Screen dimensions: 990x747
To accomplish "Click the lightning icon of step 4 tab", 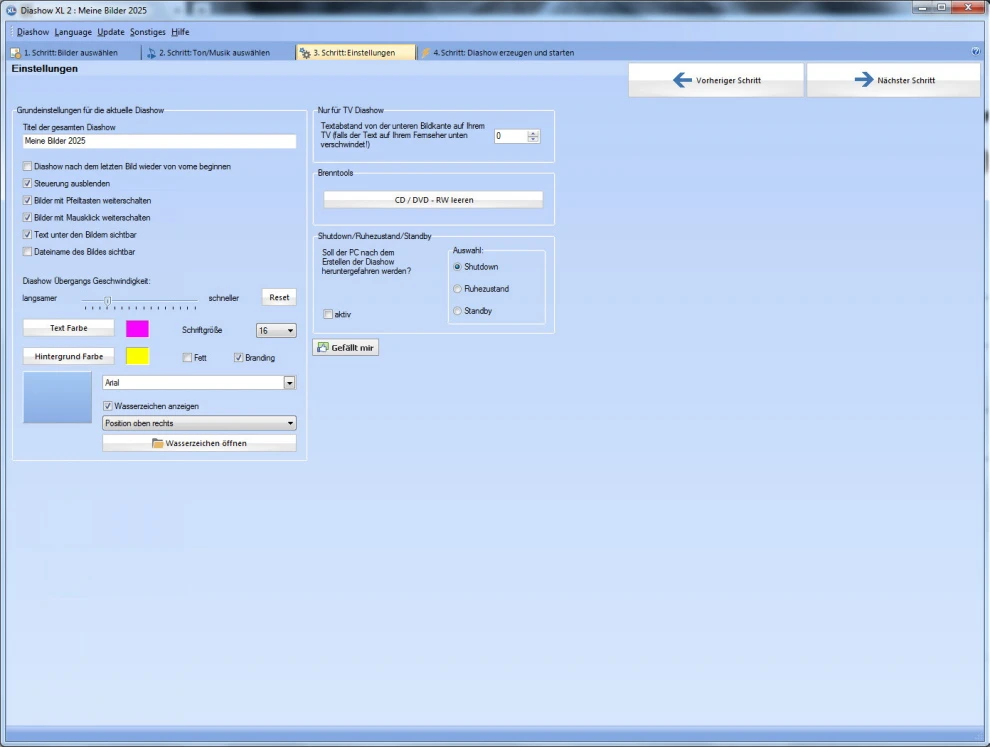I will 426,53.
